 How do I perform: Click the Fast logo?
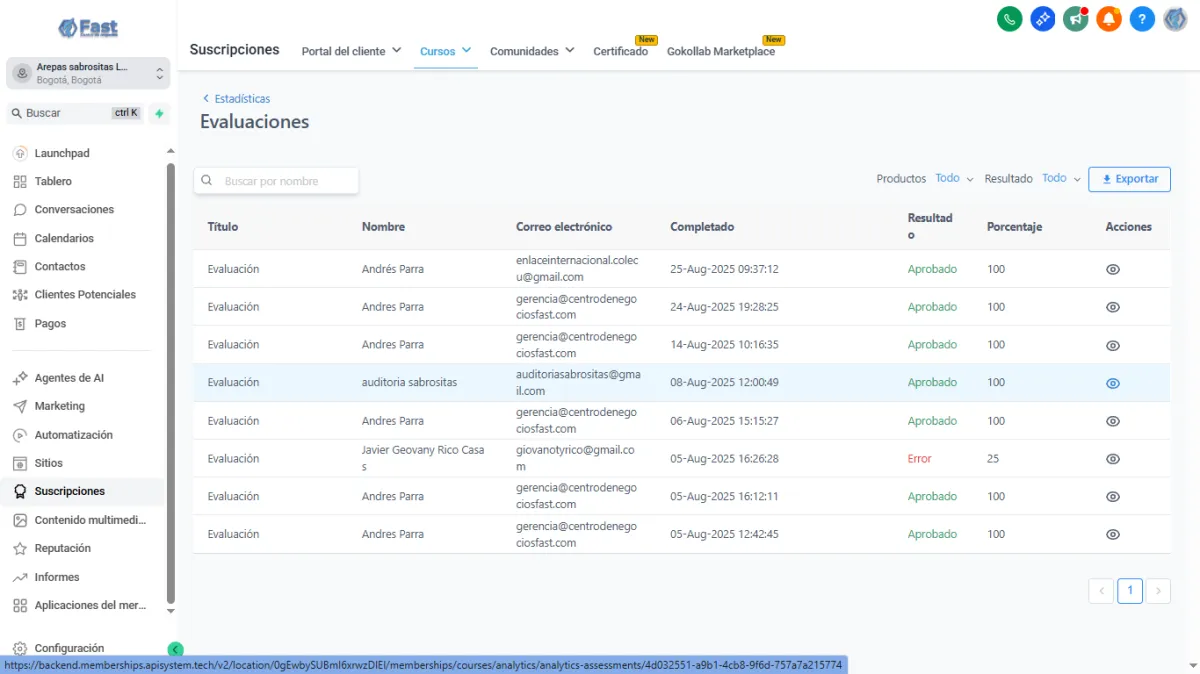[88, 28]
